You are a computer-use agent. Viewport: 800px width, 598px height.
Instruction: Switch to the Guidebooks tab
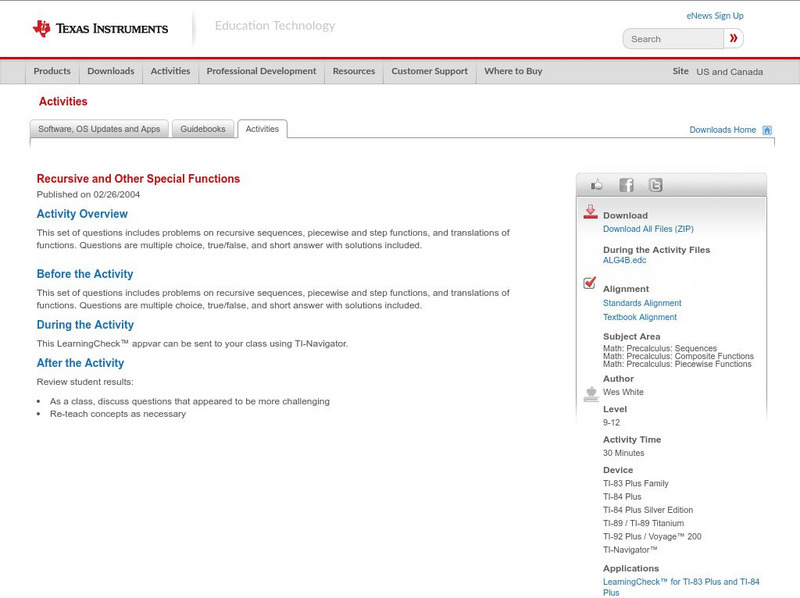(203, 129)
